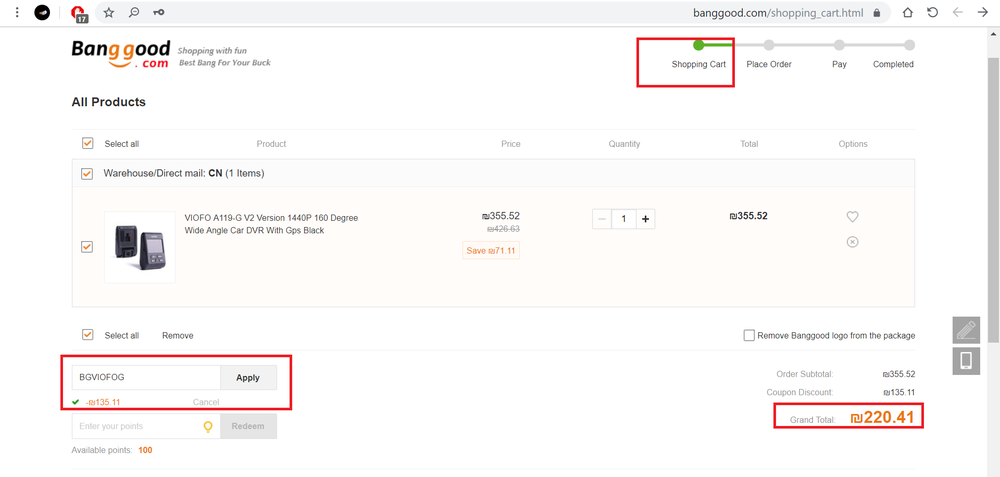Click the Coupon Discount ₪135.11 value

click(x=899, y=392)
